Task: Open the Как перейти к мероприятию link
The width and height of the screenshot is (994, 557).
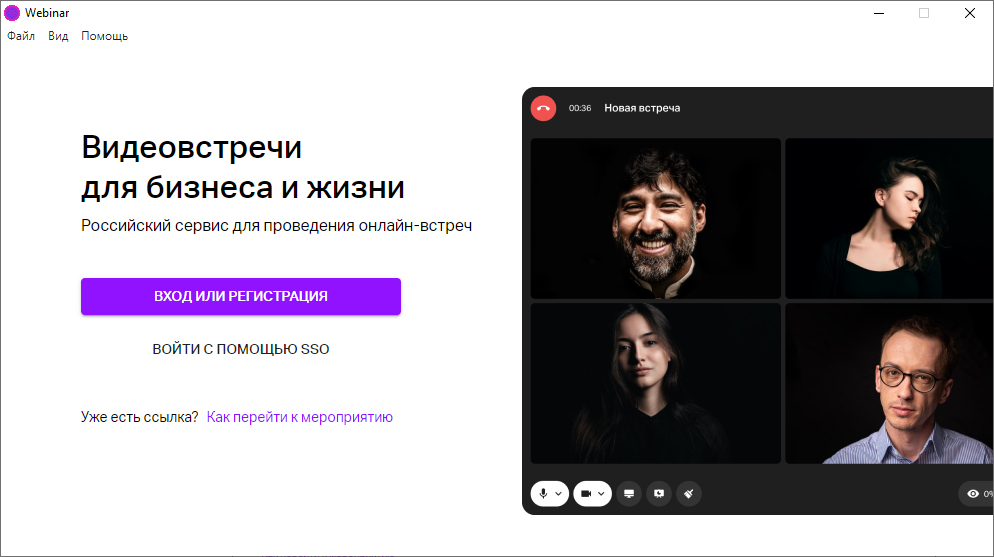Action: pyautogui.click(x=300, y=417)
